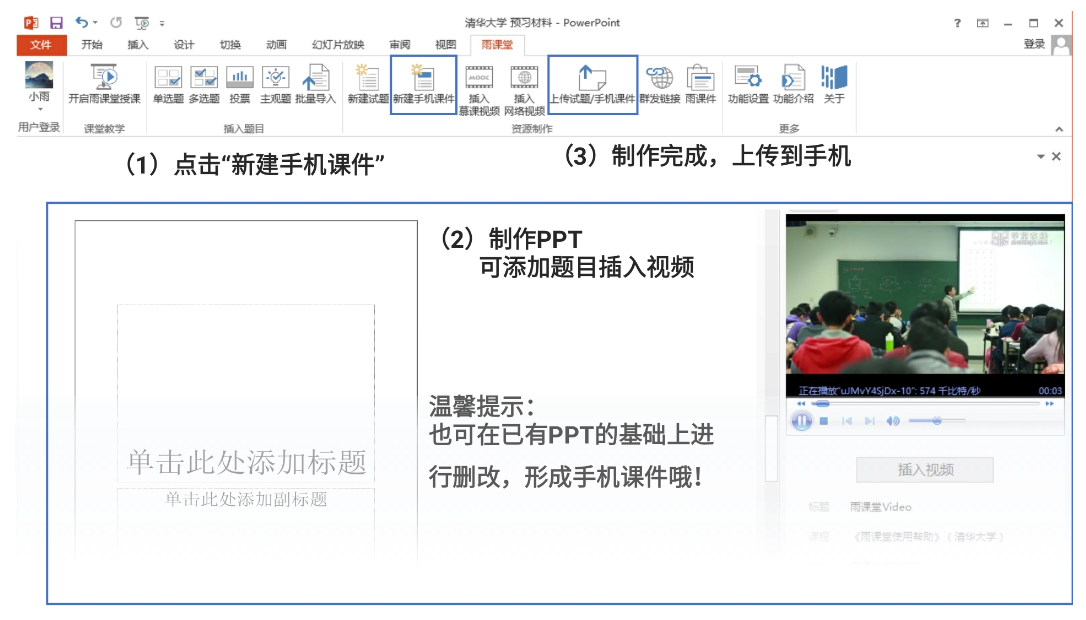Open PowerPoint help question mark
This screenshot has width=1086, height=620.
957,23
